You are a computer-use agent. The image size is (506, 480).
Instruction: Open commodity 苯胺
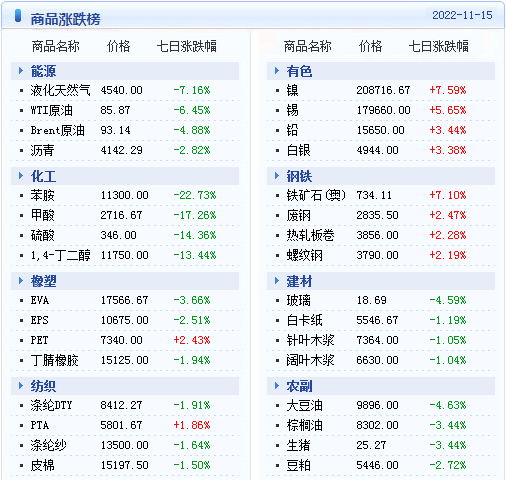tap(42, 195)
